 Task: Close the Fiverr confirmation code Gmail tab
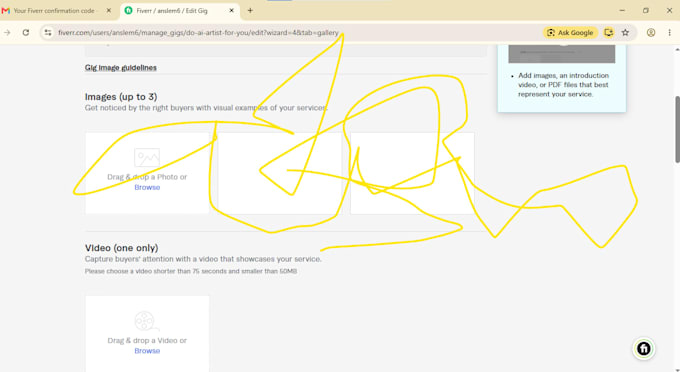[x=109, y=11]
